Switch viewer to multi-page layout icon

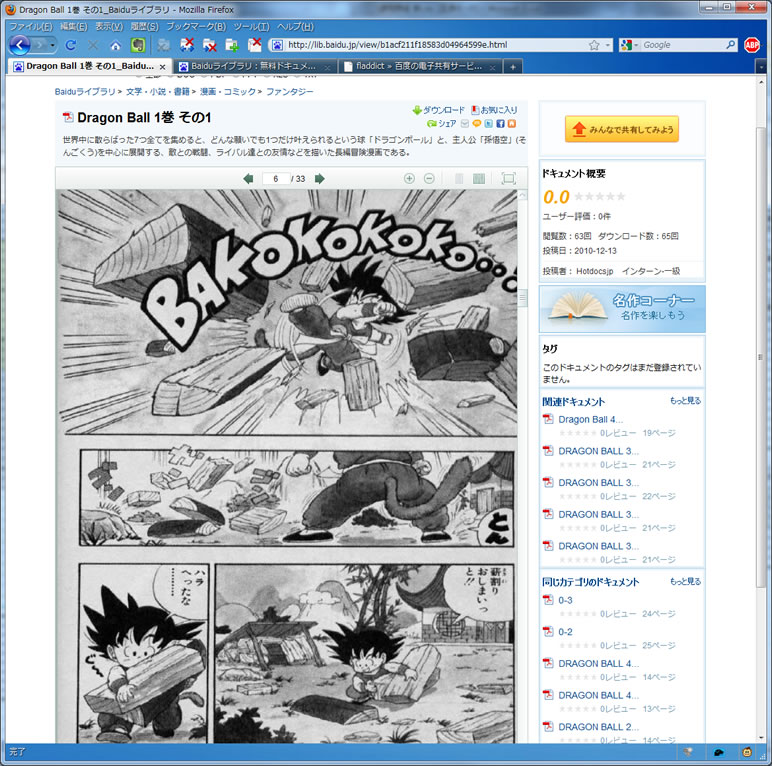(x=479, y=178)
